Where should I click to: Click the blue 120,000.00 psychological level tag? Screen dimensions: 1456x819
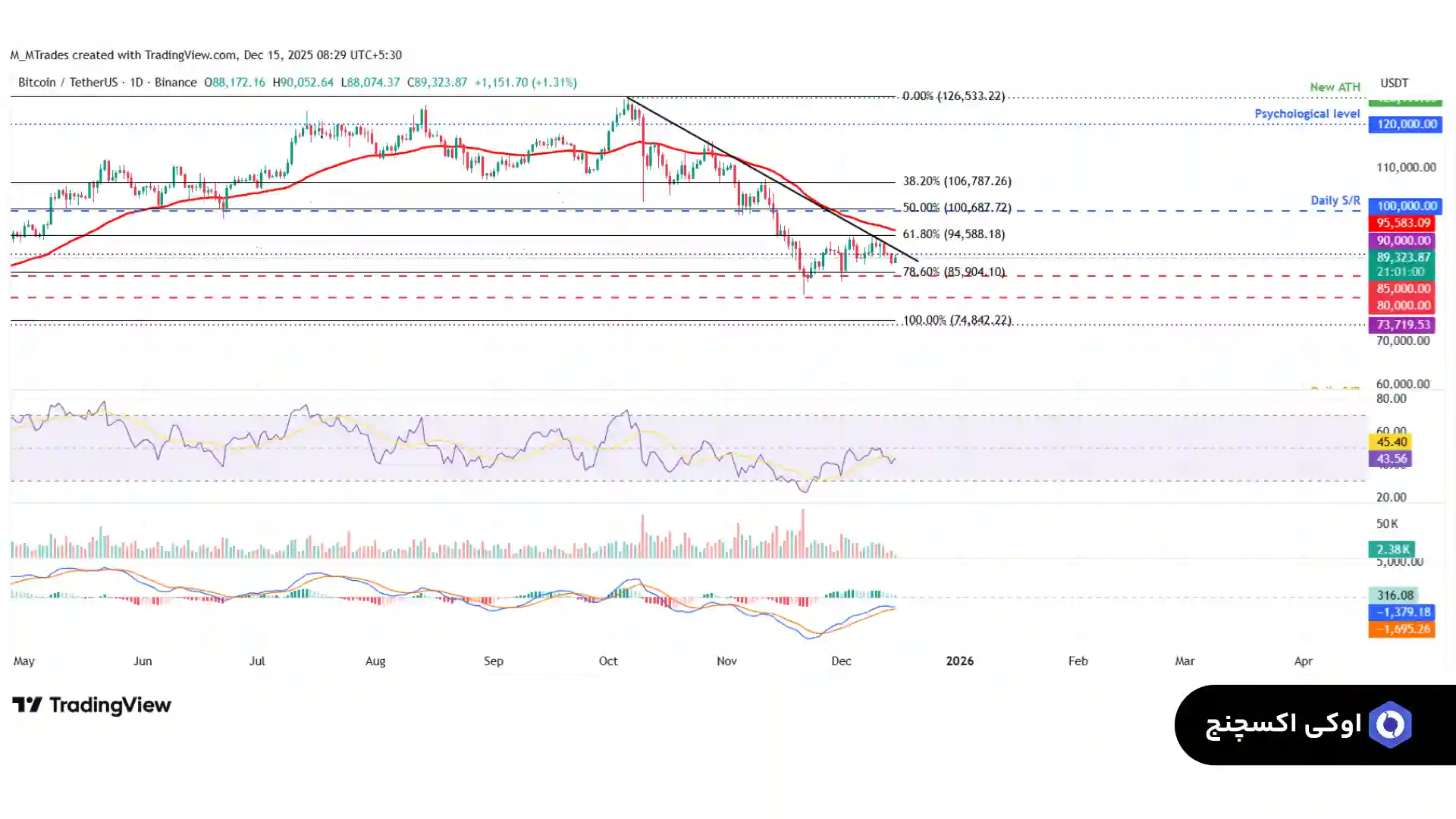(x=1406, y=124)
